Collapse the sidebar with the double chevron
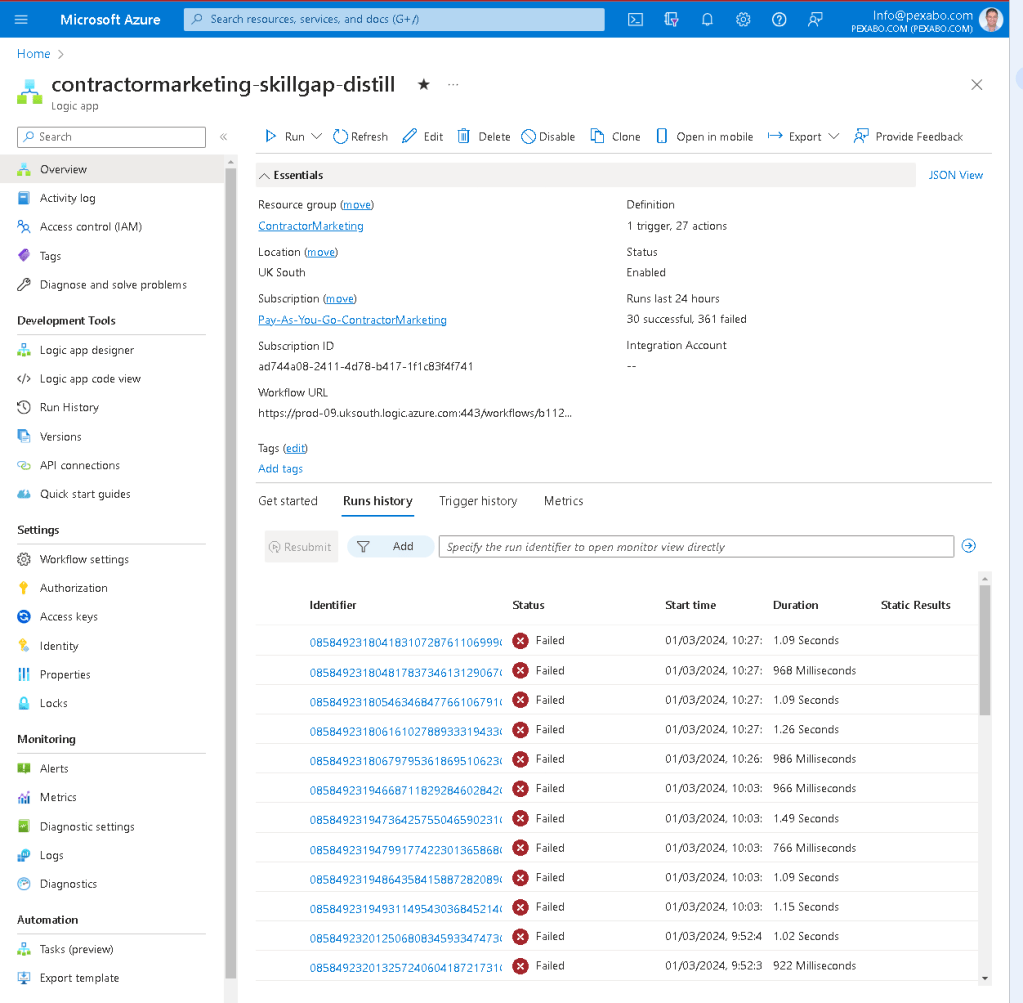The image size is (1023, 1003). pos(223,137)
